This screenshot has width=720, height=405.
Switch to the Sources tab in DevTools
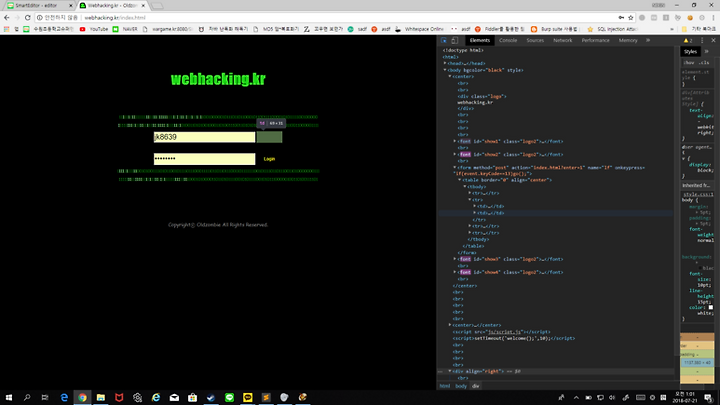535,40
